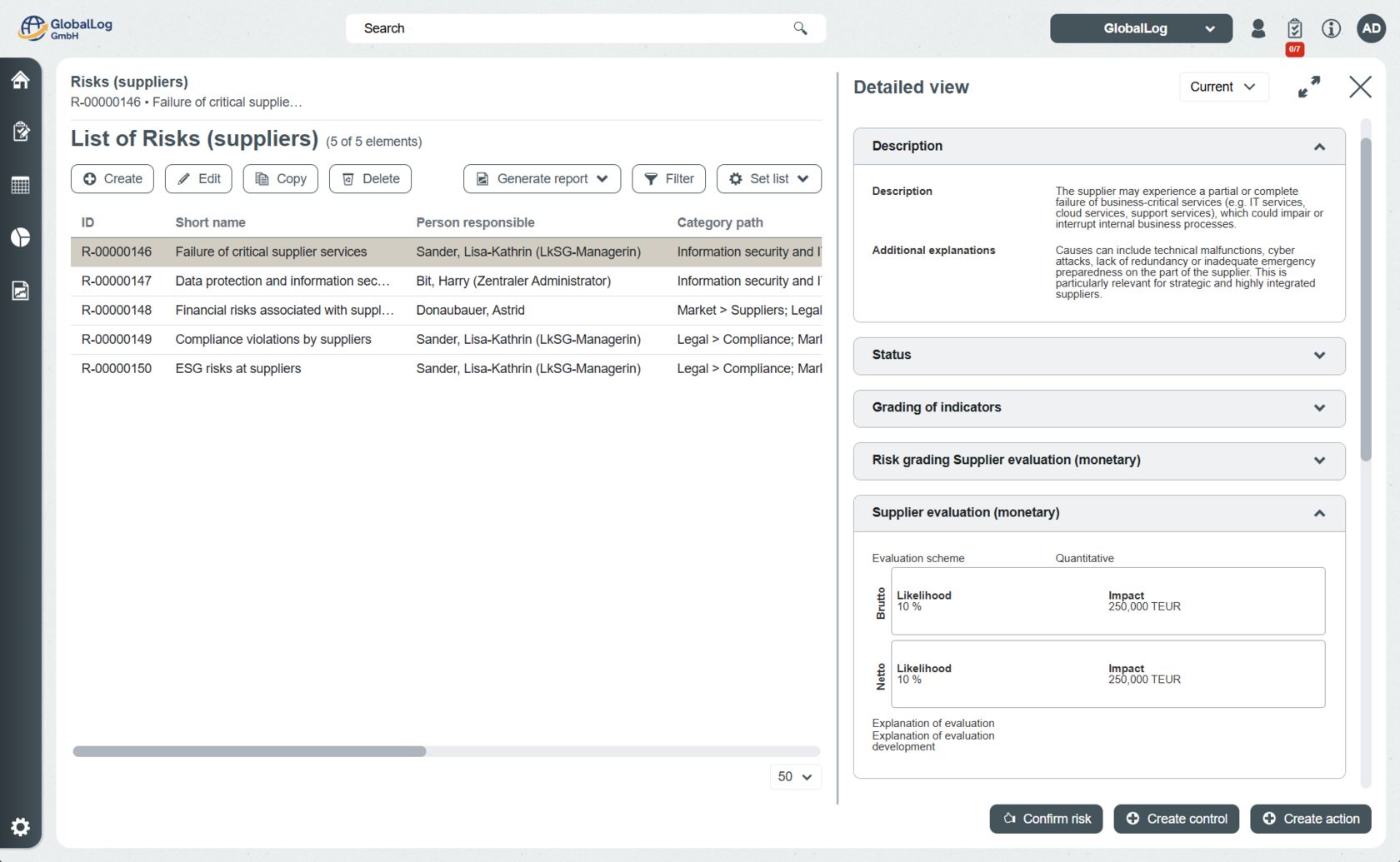Click the user profile icon
This screenshot has width=1400, height=862.
[1258, 28]
